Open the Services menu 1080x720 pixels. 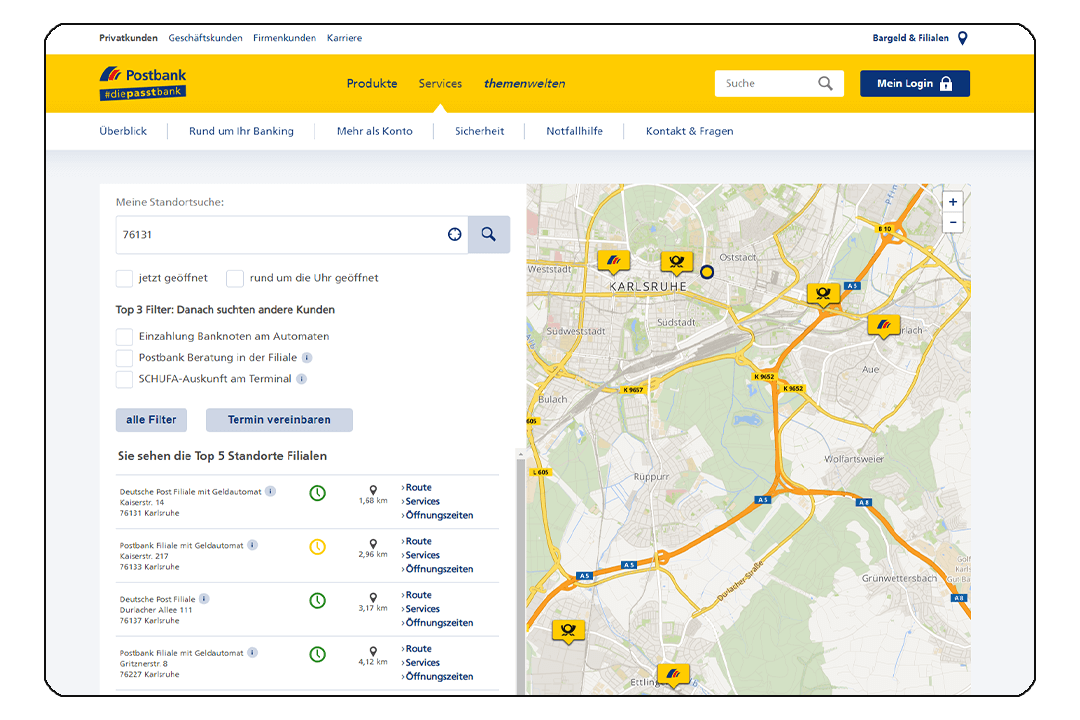tap(440, 83)
